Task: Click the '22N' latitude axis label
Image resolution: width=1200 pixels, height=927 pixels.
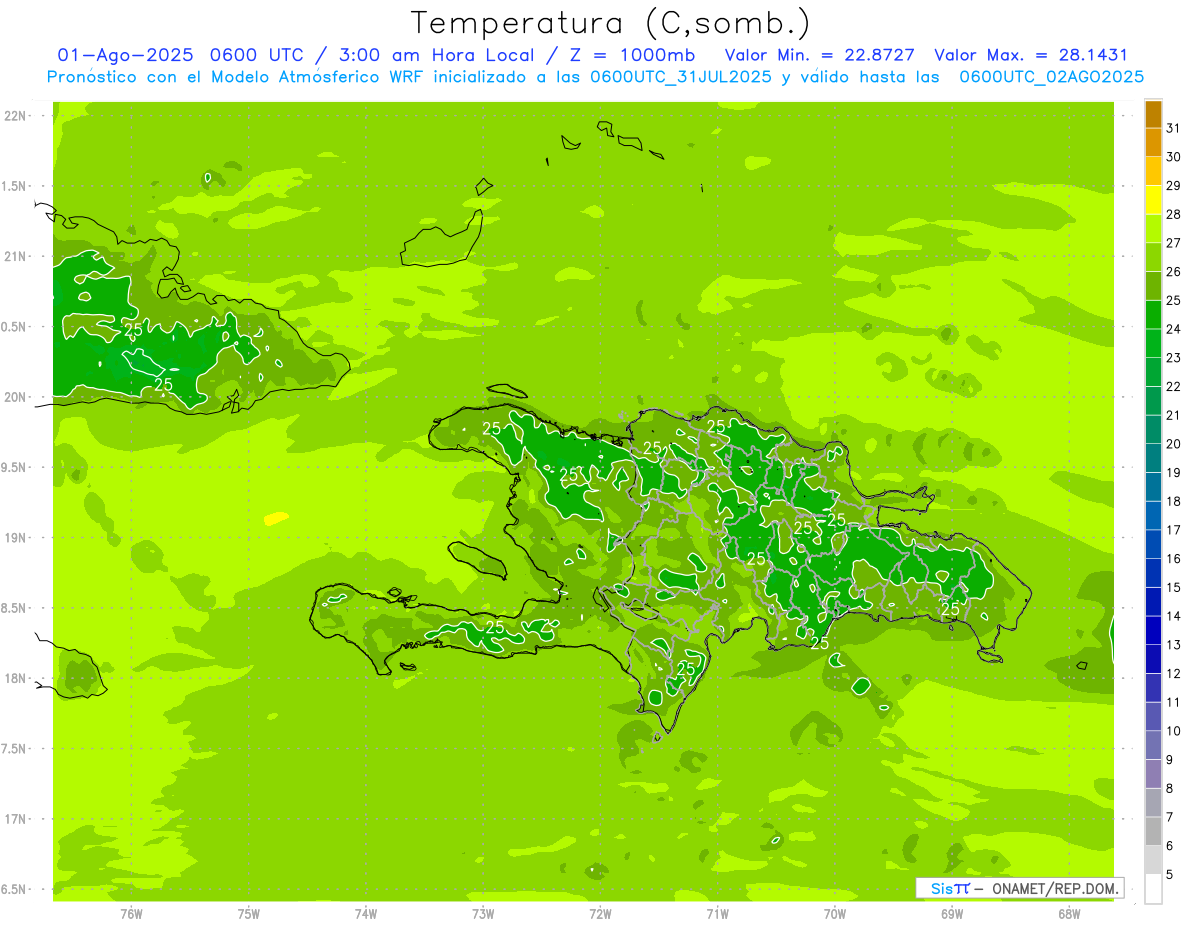Action: 15,116
